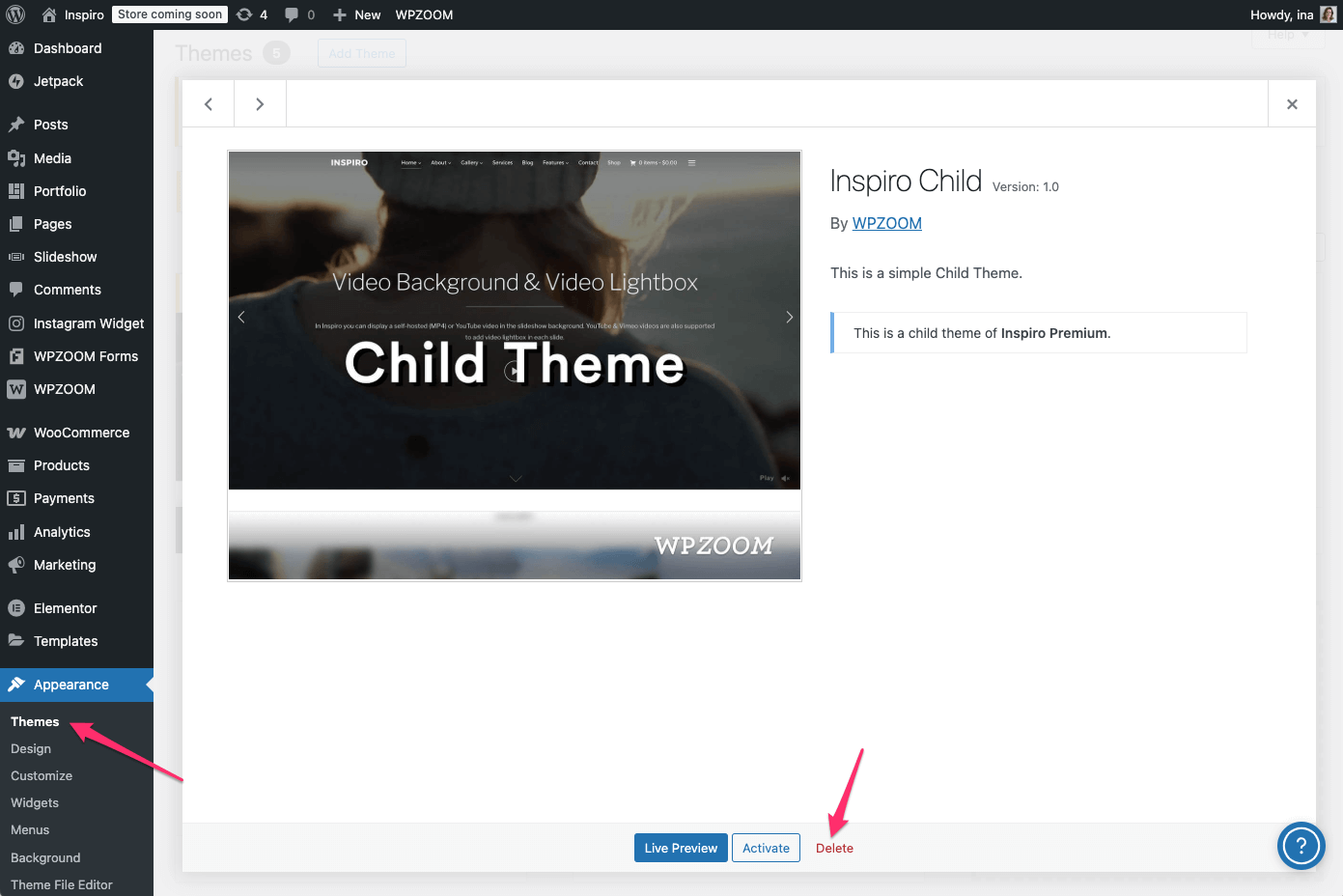
Task: Show the next theme with right chevron
Action: pyautogui.click(x=260, y=104)
